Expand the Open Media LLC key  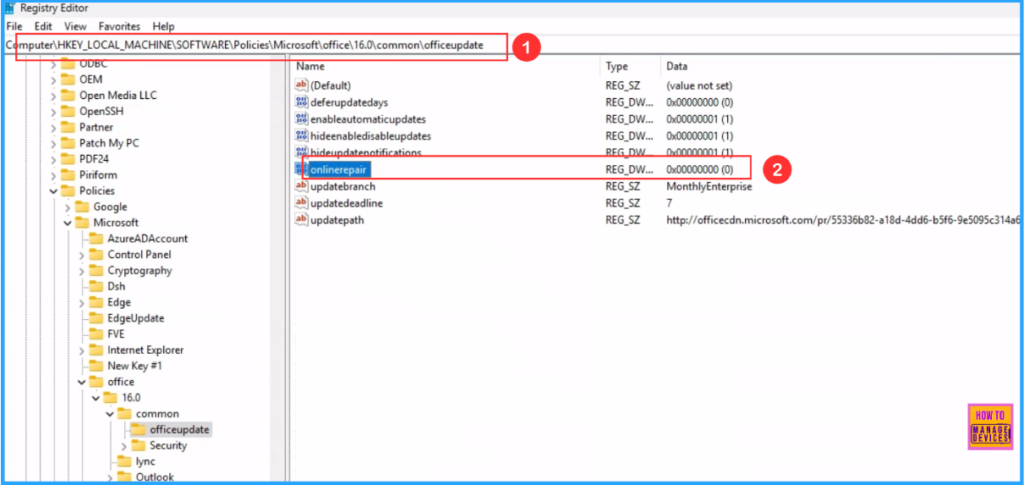[x=54, y=95]
